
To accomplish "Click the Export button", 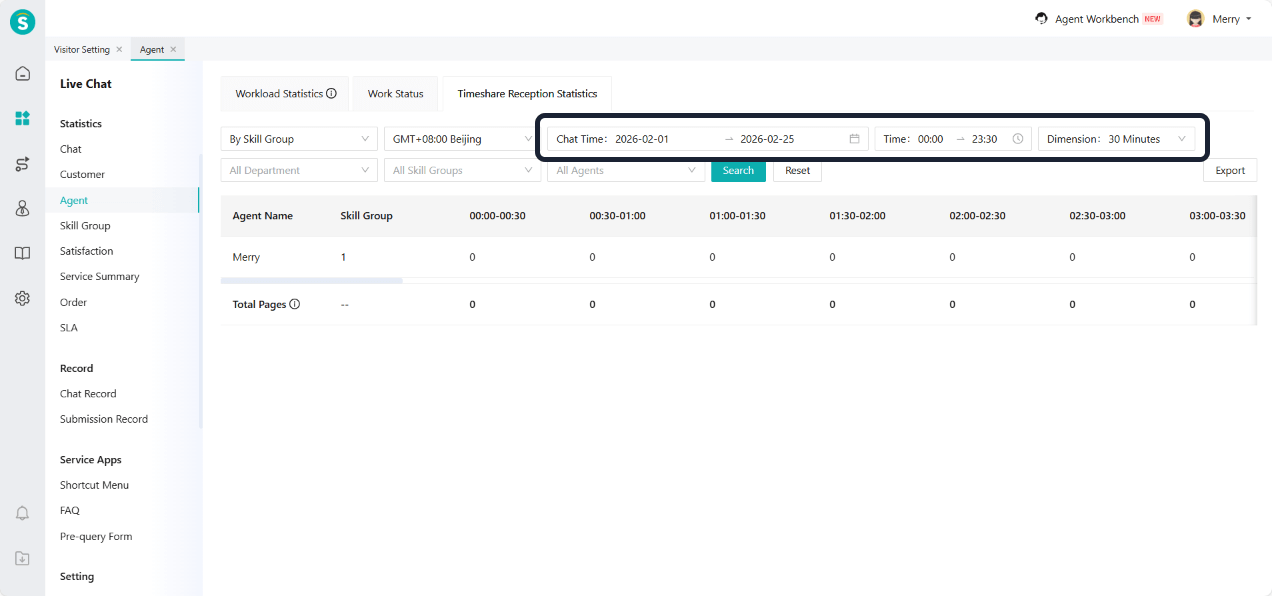I will coord(1229,171).
